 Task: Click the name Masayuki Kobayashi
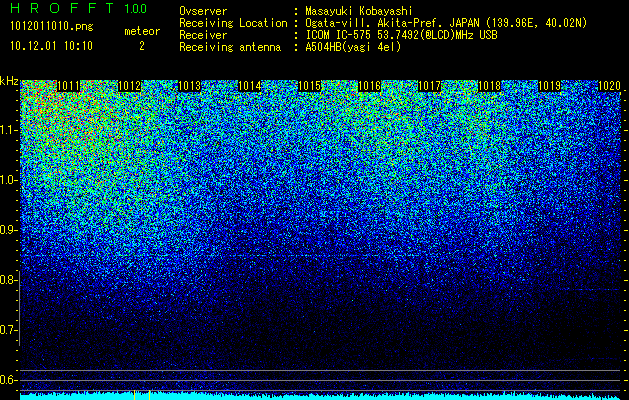point(359,12)
